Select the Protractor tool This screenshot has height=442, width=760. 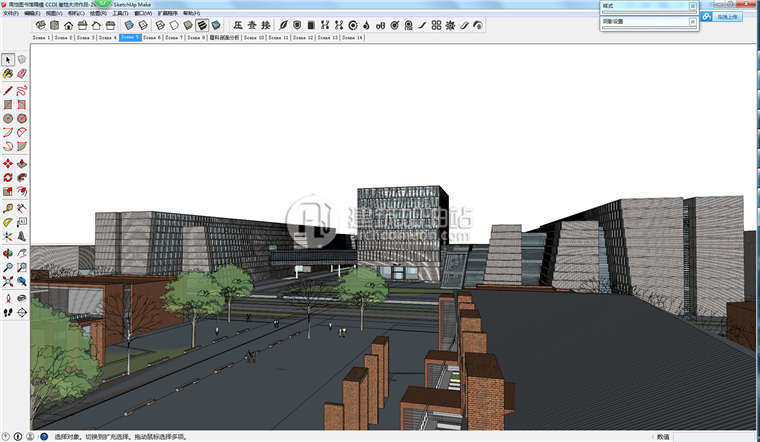8,222
